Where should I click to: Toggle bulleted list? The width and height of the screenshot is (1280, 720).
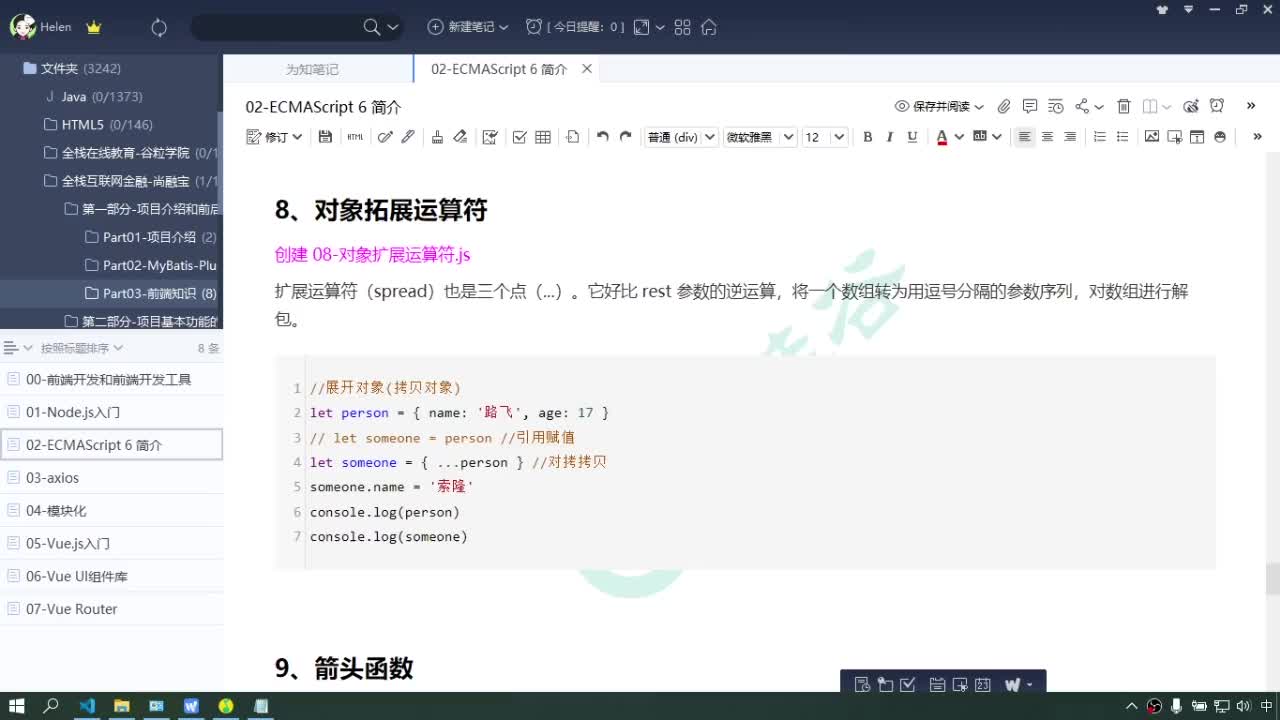point(1122,137)
